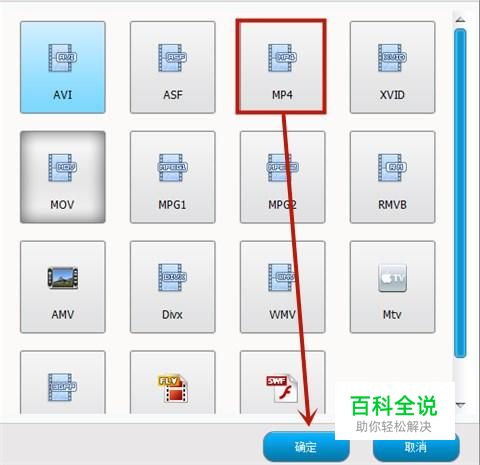Select the MPG2 format tile
This screenshot has height=465, width=480.
point(282,177)
